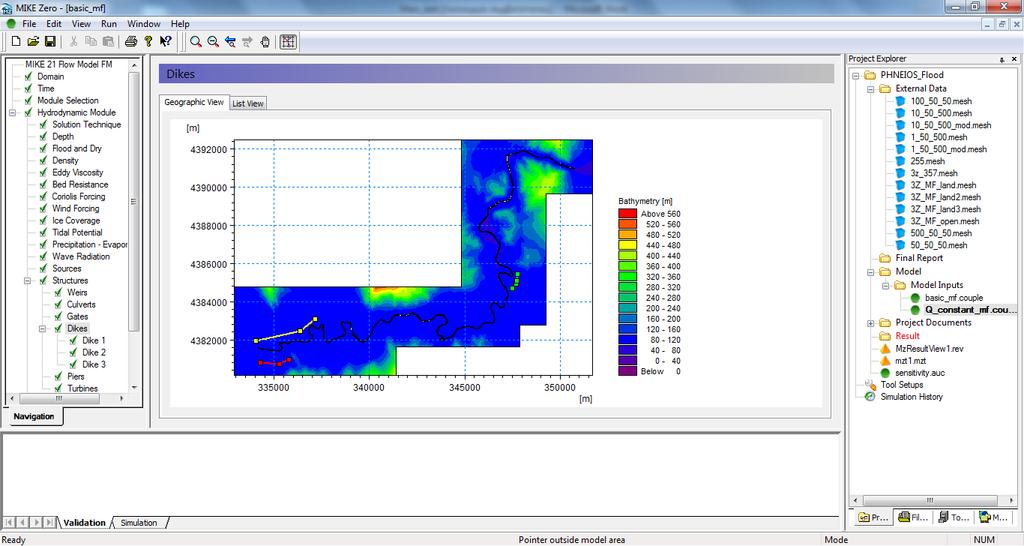Viewport: 1024px width, 546px height.
Task: Open Simulation History icon
Action: 870,396
